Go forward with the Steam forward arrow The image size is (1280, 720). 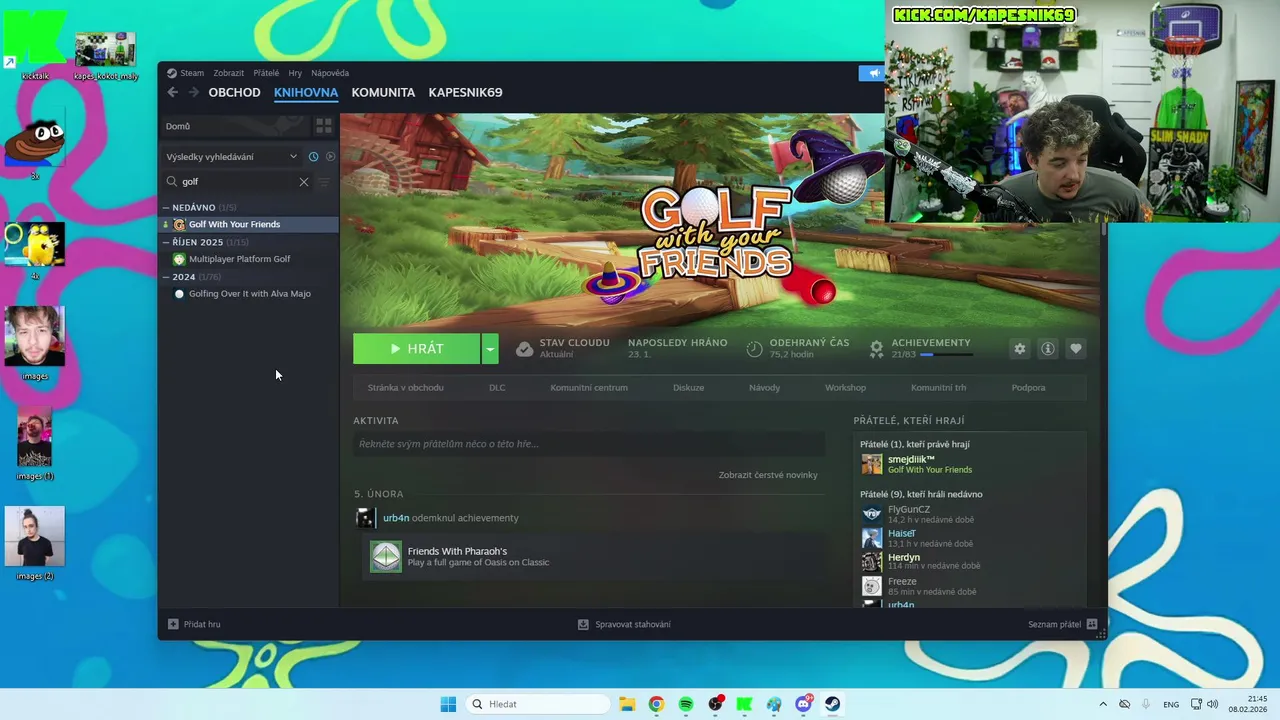(194, 92)
